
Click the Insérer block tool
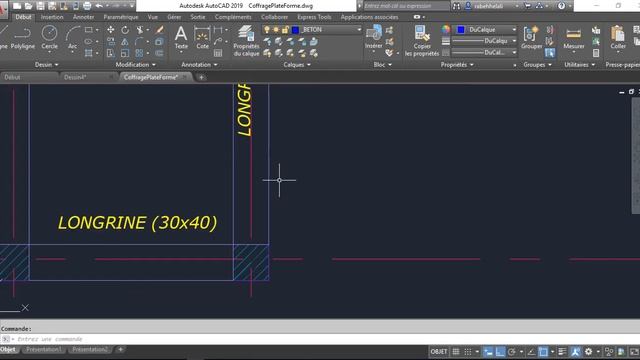point(373,37)
